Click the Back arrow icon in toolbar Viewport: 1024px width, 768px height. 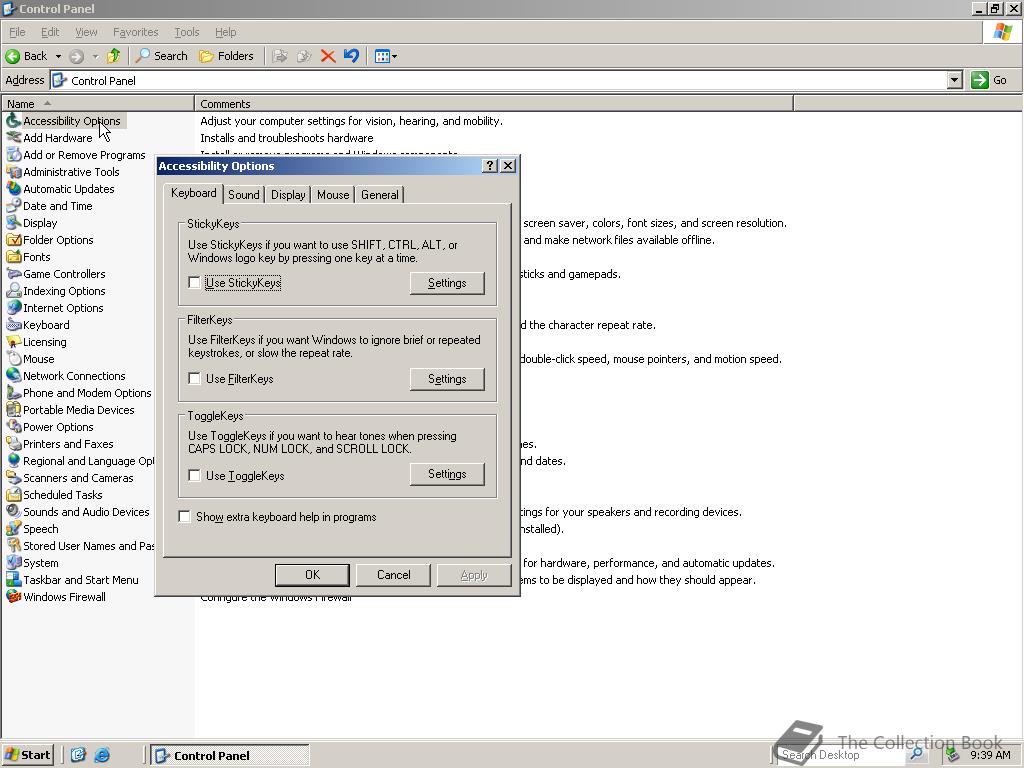(12, 56)
